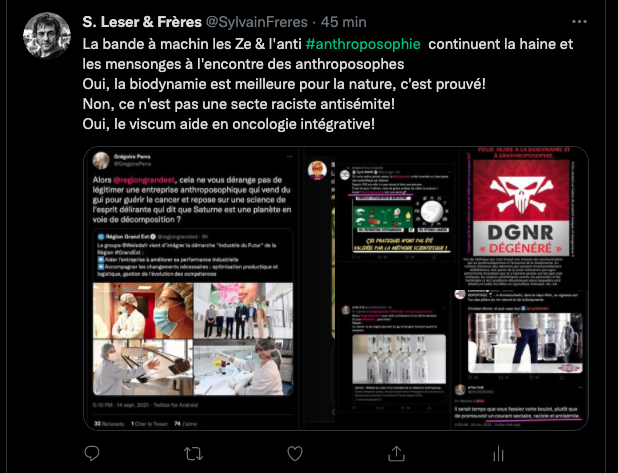Click the #anthroposophie hashtag
The height and width of the screenshot is (473, 618).
click(x=363, y=44)
